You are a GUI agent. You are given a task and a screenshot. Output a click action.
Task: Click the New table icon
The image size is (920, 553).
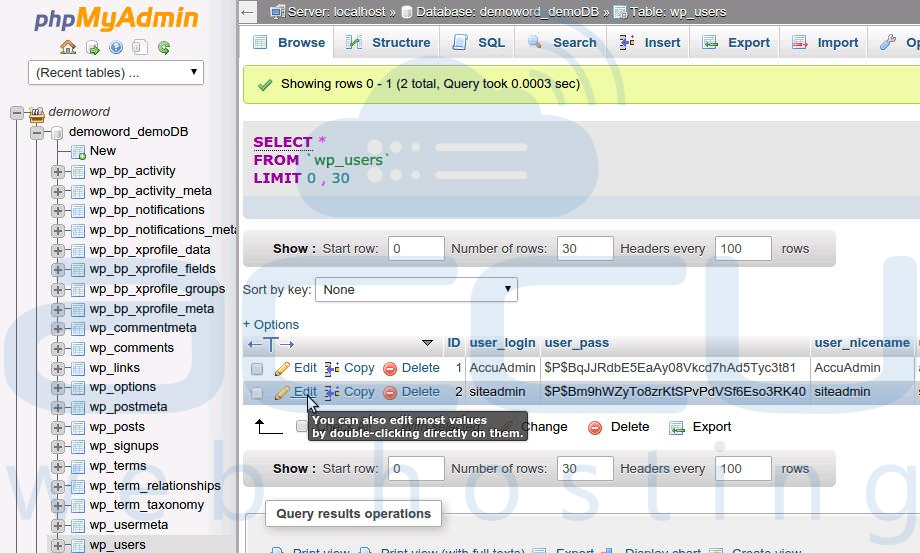pyautogui.click(x=78, y=152)
